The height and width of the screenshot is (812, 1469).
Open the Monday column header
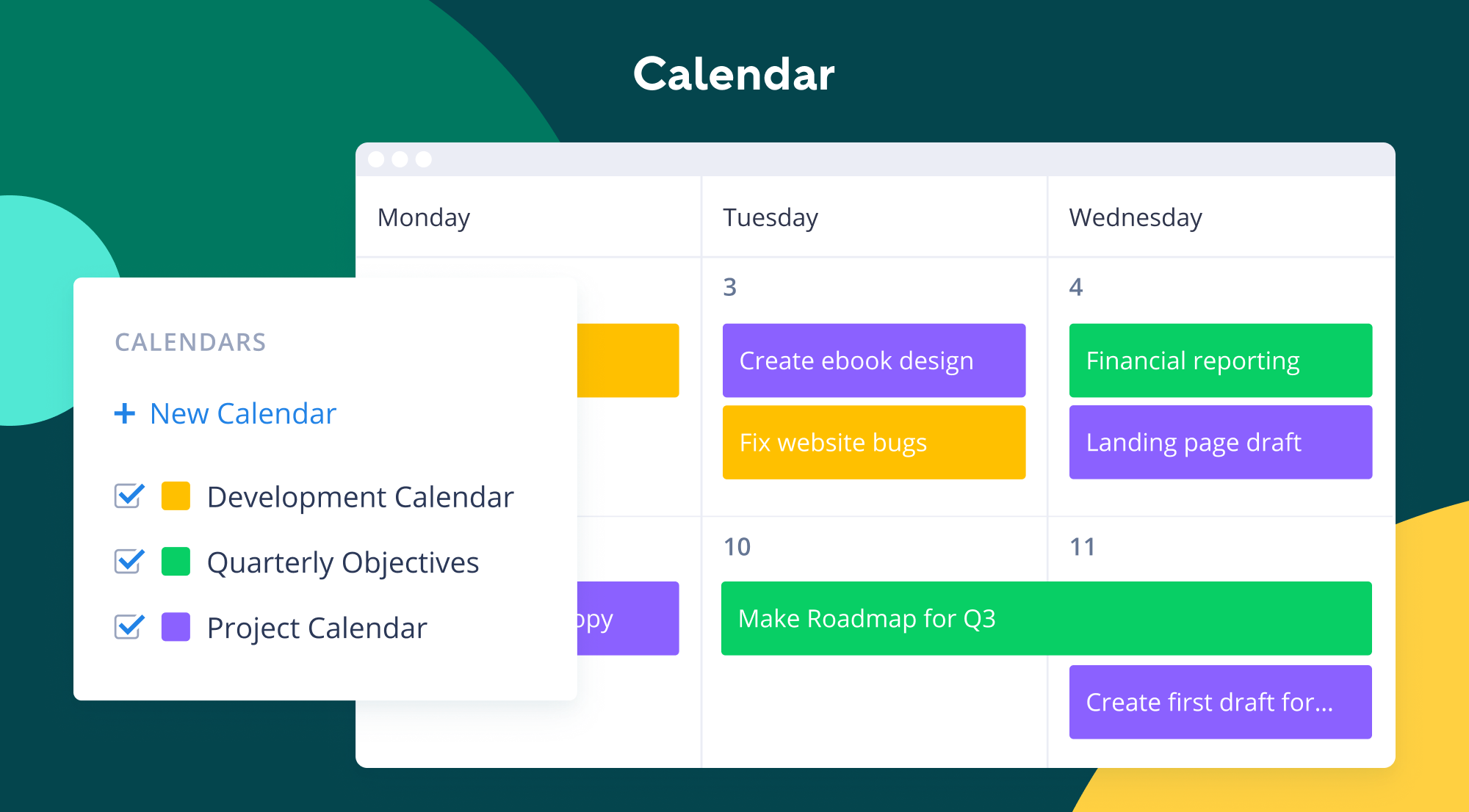(425, 222)
